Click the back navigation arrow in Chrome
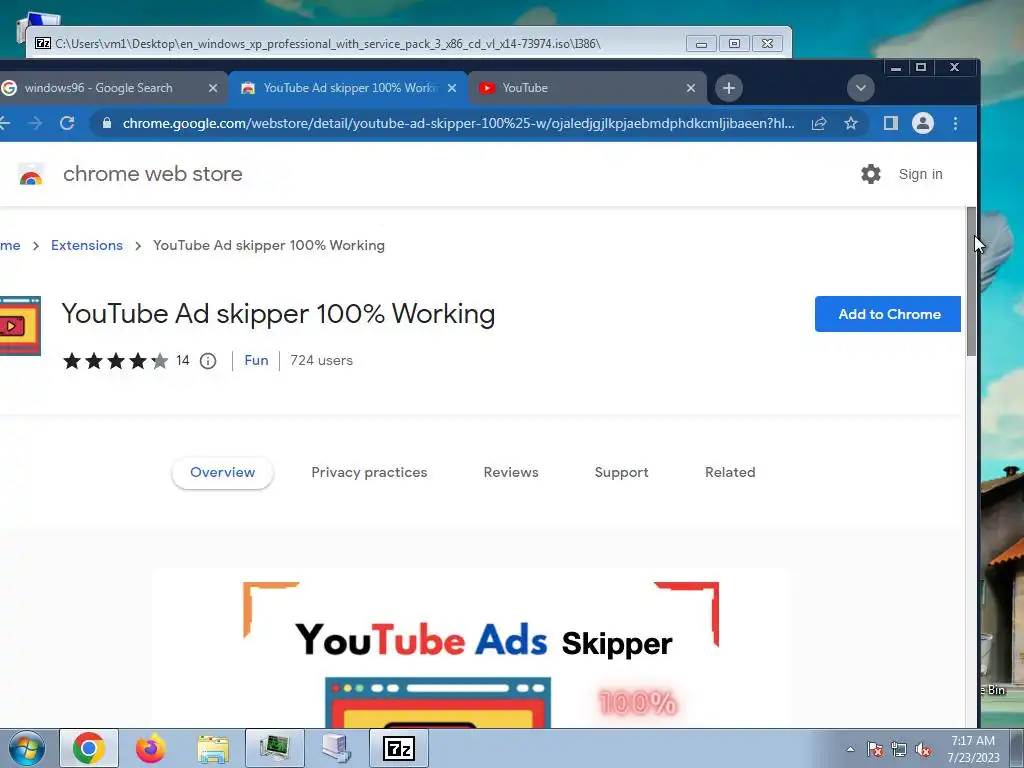The image size is (1024, 768). [x=5, y=123]
